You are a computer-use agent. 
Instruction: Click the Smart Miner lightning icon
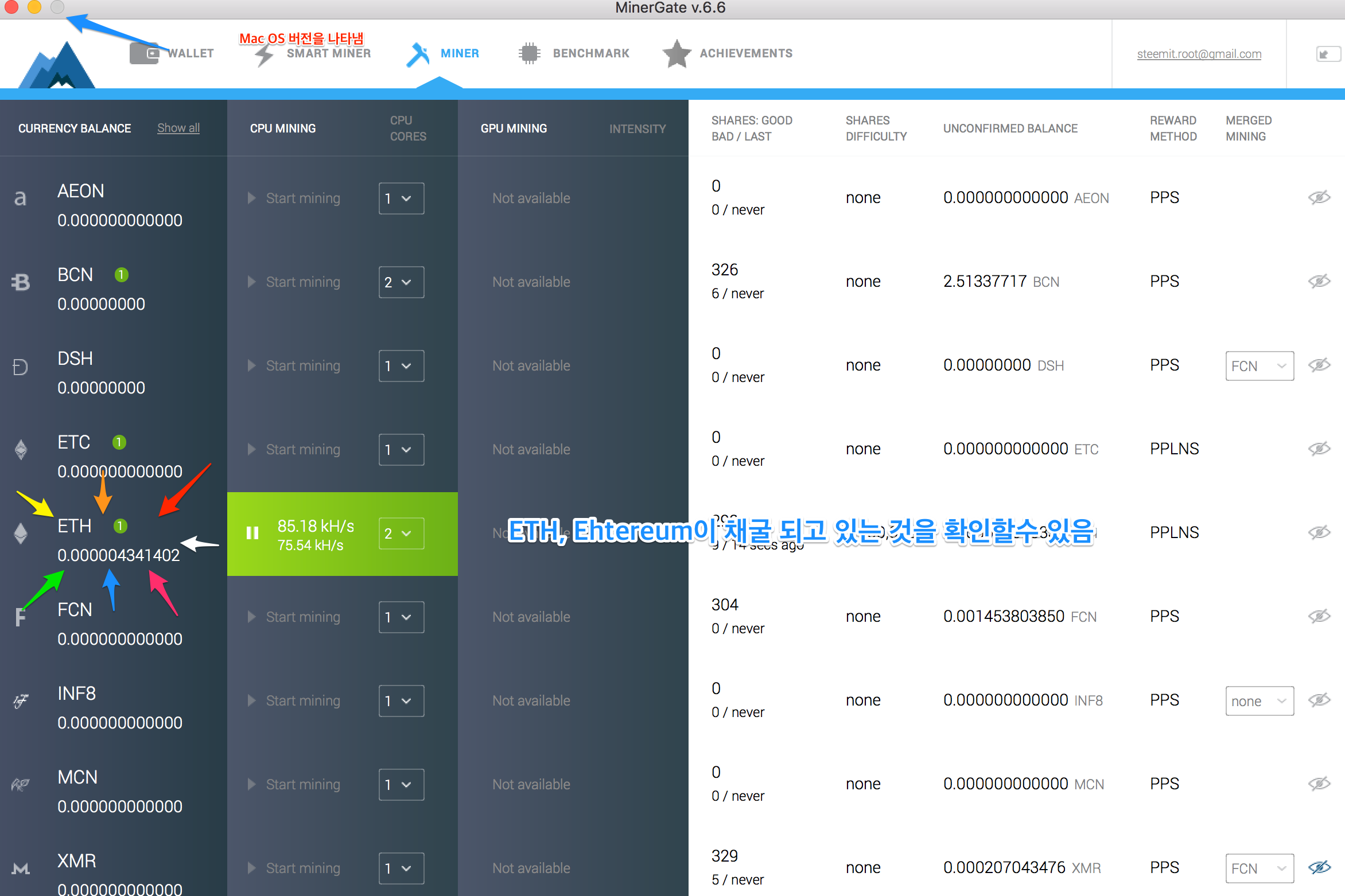pyautogui.click(x=264, y=54)
